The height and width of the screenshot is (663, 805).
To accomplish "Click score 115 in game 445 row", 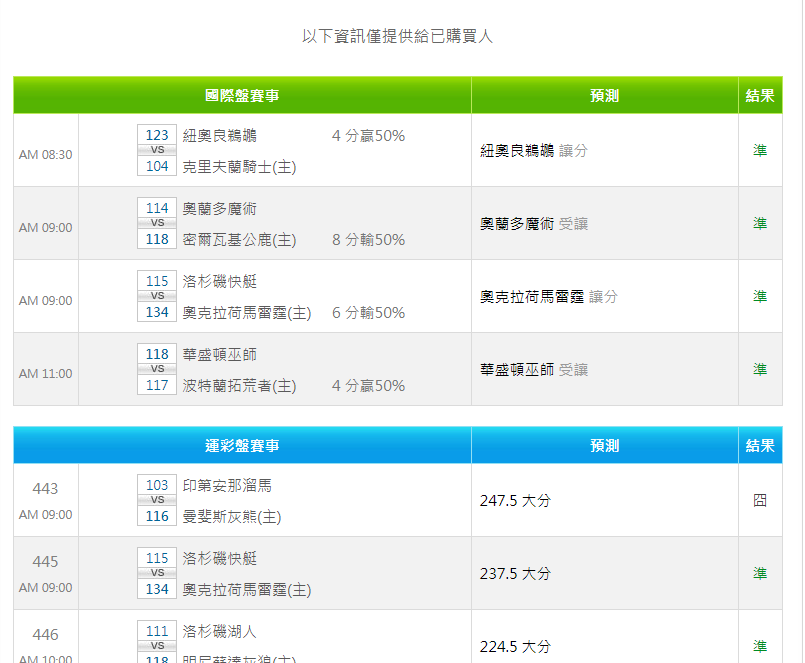I will click(157, 558).
